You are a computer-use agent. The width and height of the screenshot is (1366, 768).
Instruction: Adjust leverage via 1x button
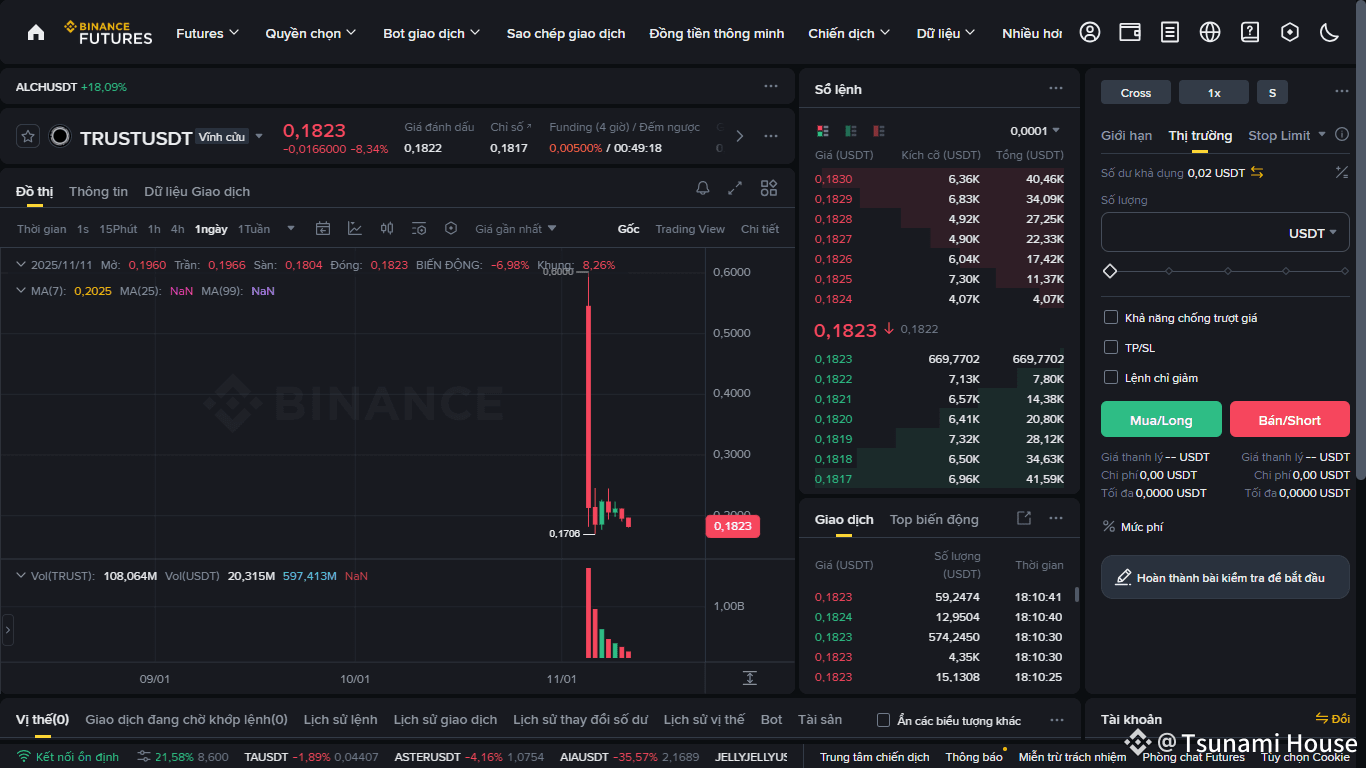(x=1214, y=92)
